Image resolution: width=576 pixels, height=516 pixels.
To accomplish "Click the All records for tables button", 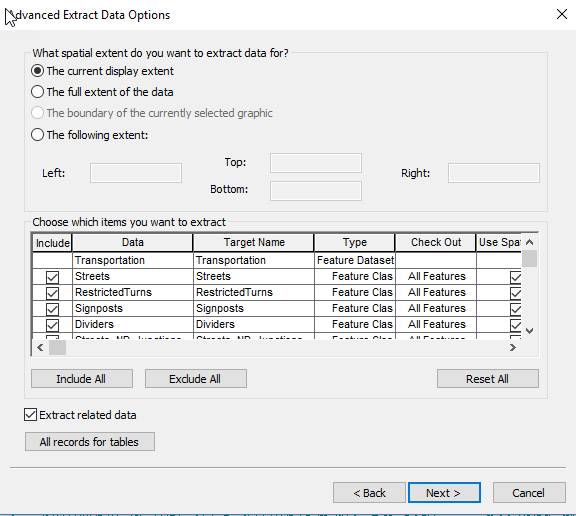I will [90, 441].
